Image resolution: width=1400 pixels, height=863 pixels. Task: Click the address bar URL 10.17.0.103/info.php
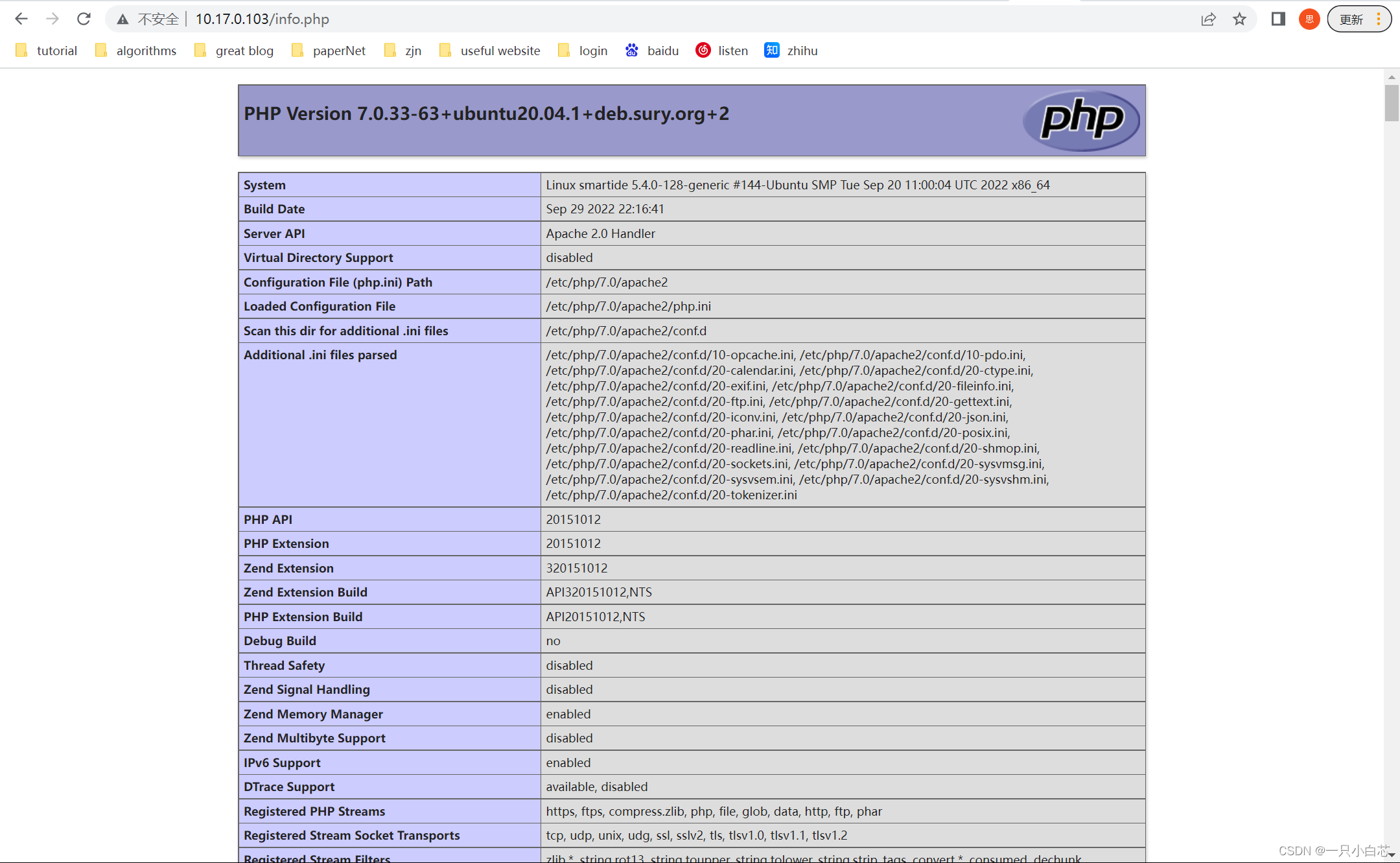pos(262,19)
